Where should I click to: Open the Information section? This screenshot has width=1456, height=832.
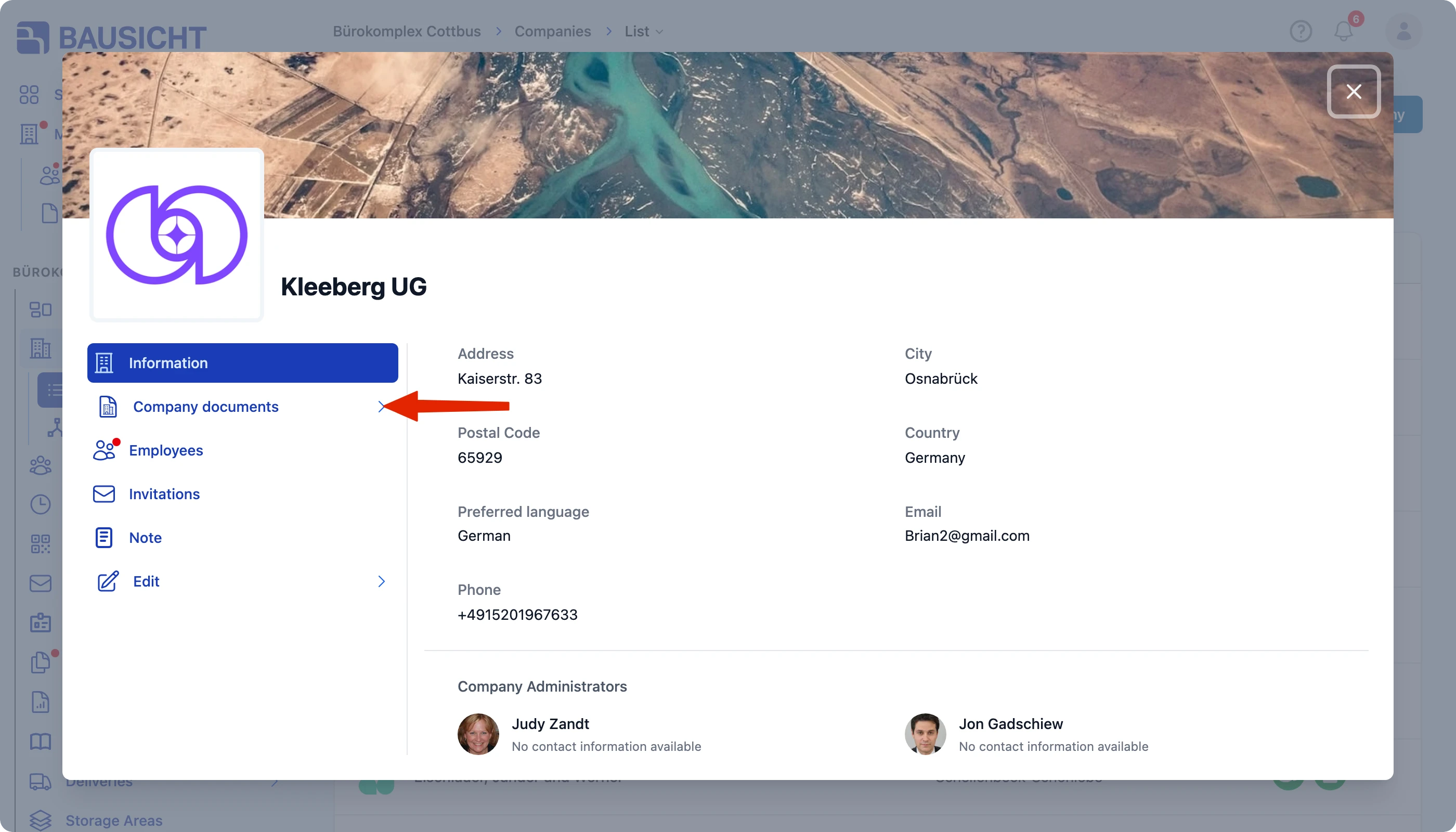242,363
